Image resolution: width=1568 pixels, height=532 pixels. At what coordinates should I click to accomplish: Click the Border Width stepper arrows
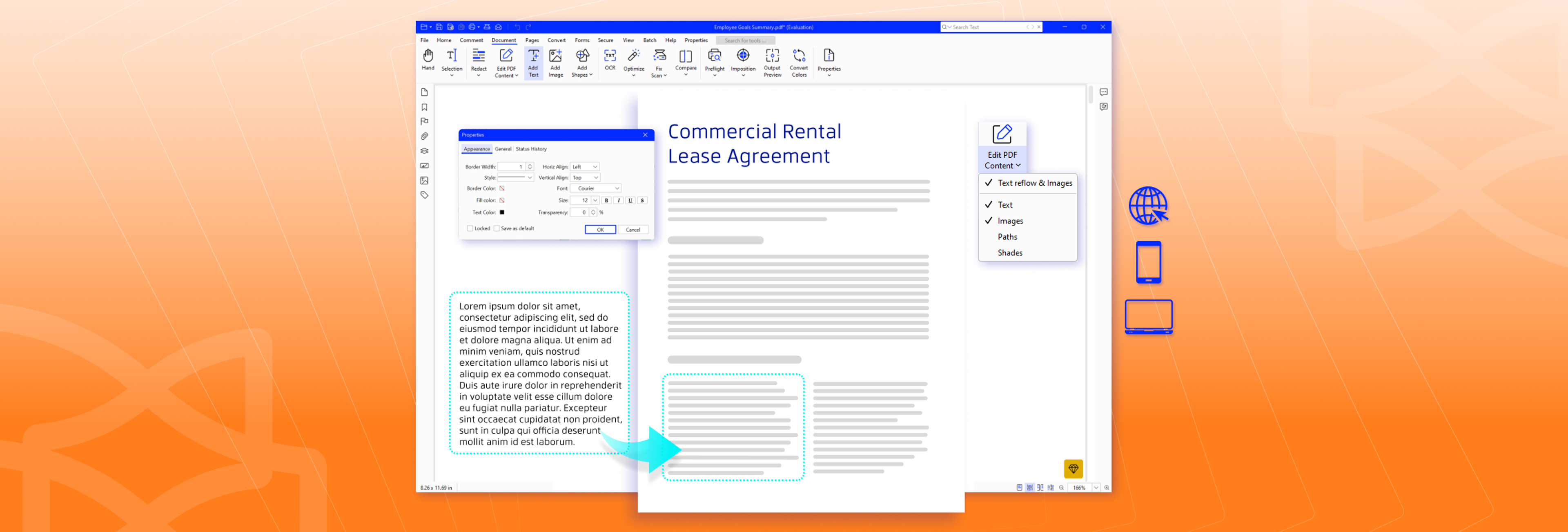pyautogui.click(x=530, y=166)
